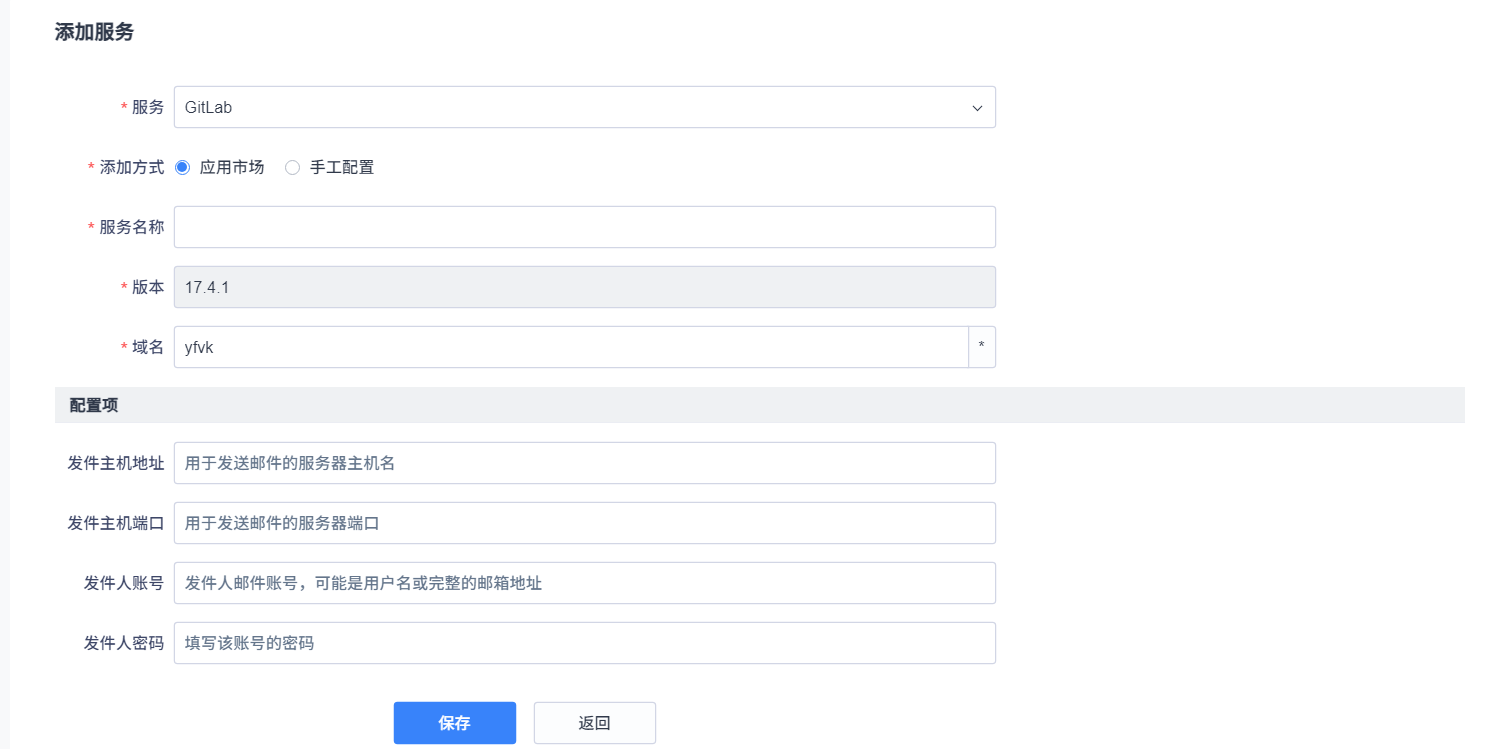The image size is (1500, 749).
Task: Click the chevron arrow of service dropdown
Action: point(977,108)
